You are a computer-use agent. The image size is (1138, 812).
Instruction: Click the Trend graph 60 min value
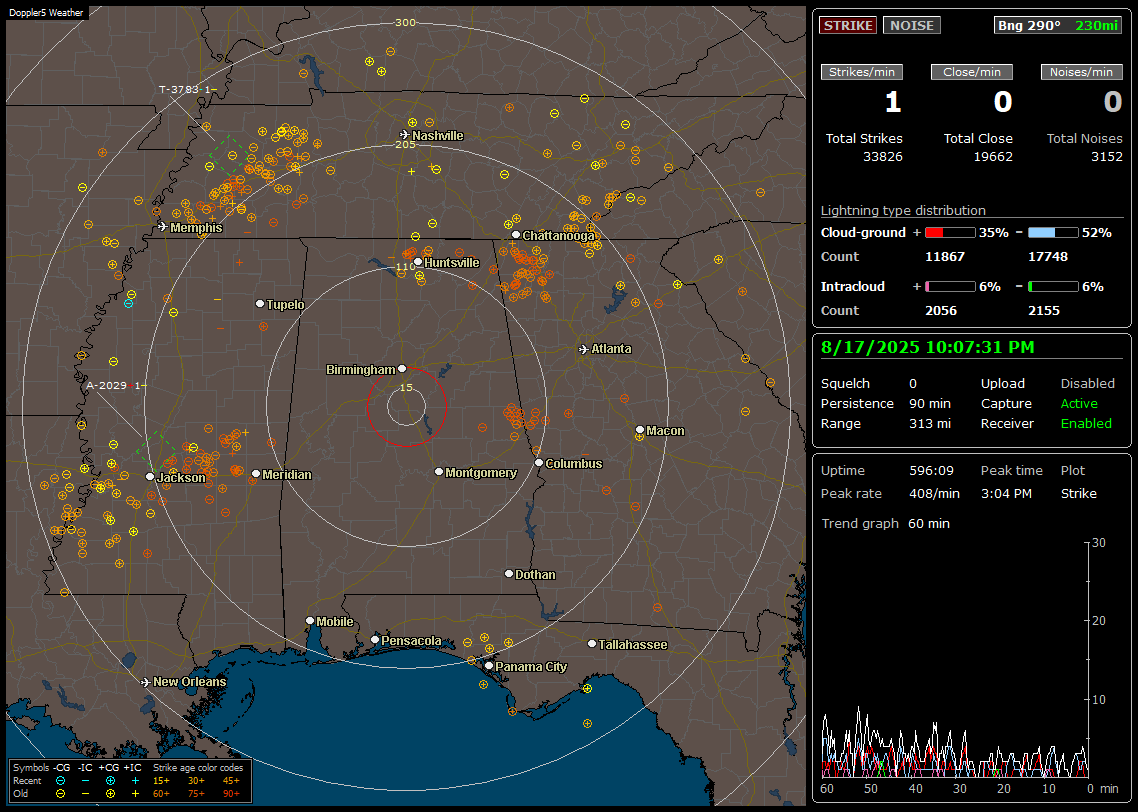pos(928,524)
